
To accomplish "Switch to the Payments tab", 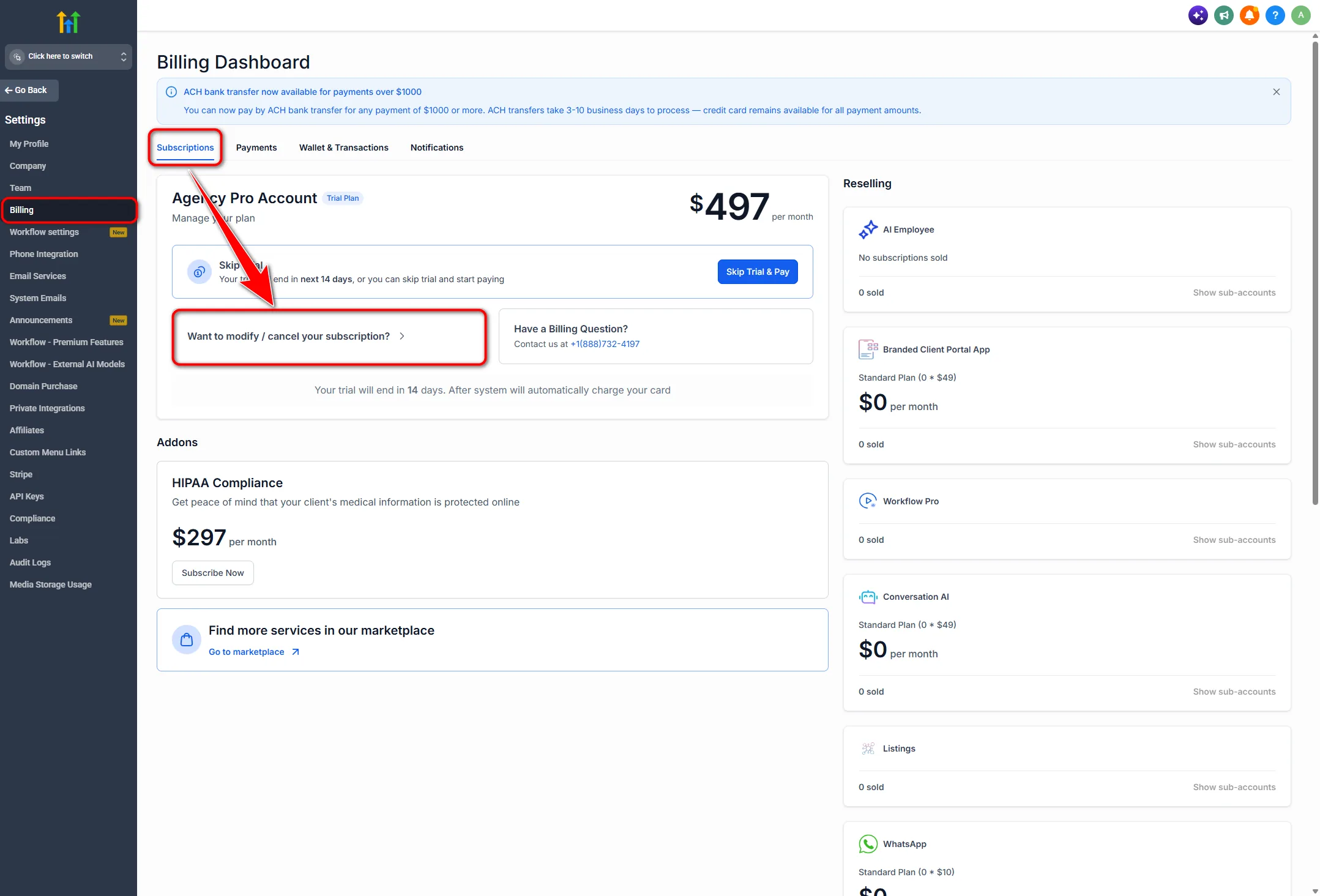I will [x=256, y=147].
